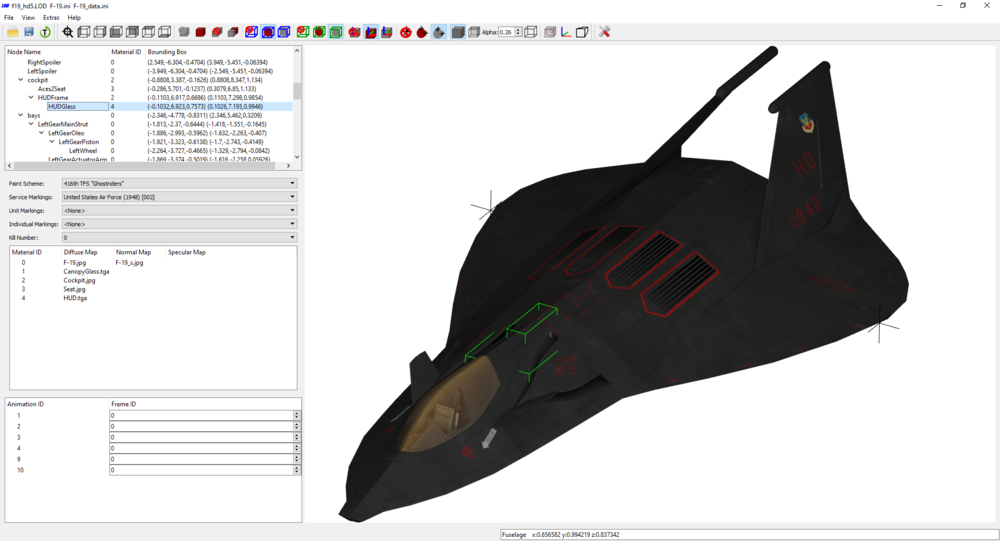This screenshot has width=1000, height=541.
Task: Toggle the gray collision point icon
Action: [439, 32]
